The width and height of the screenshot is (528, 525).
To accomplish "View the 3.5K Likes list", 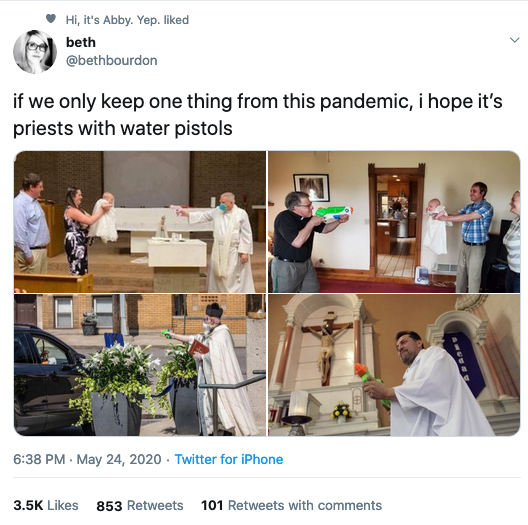I will (x=46, y=505).
